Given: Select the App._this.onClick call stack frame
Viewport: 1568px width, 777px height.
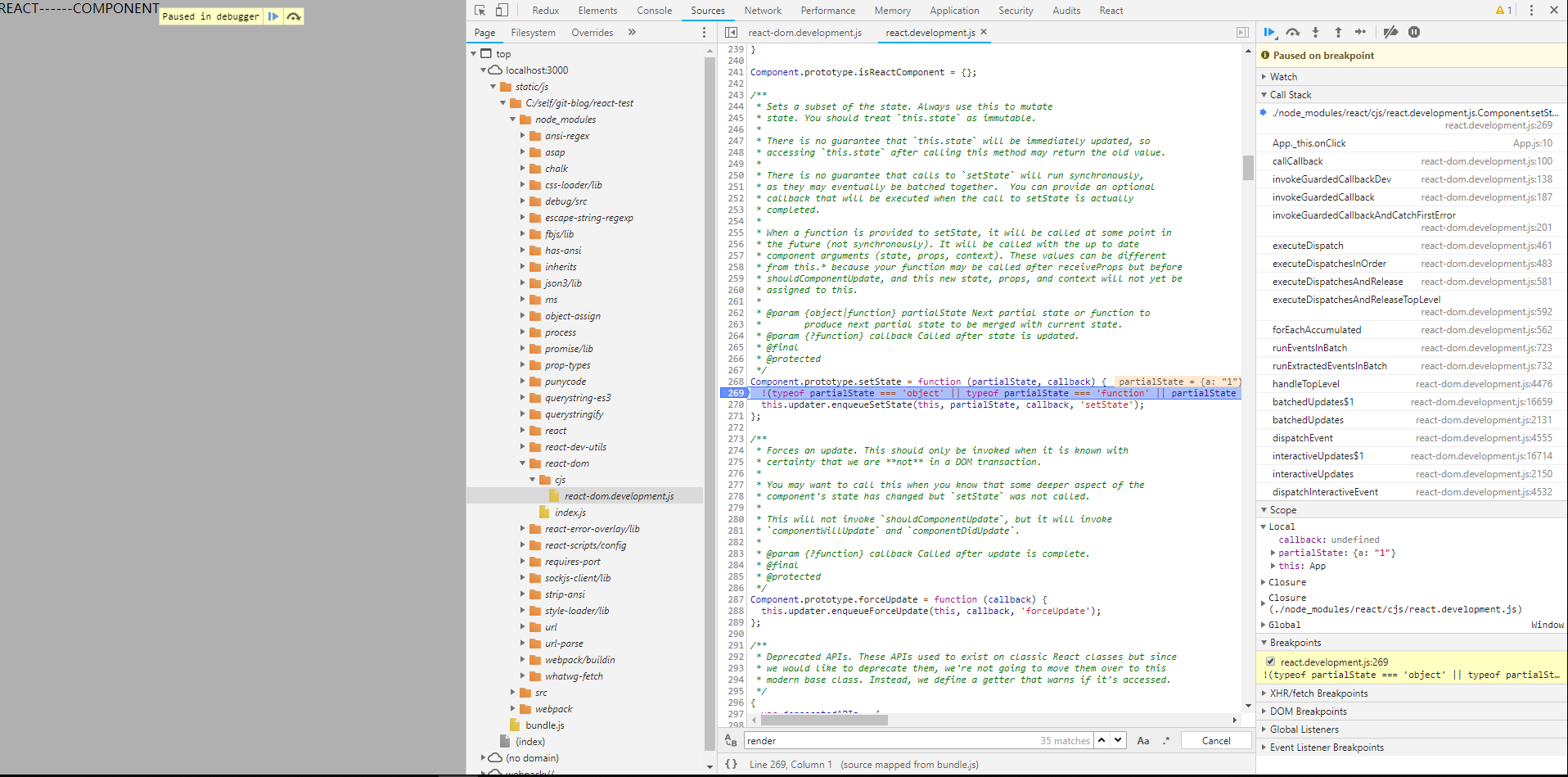Looking at the screenshot, I should coord(1309,143).
